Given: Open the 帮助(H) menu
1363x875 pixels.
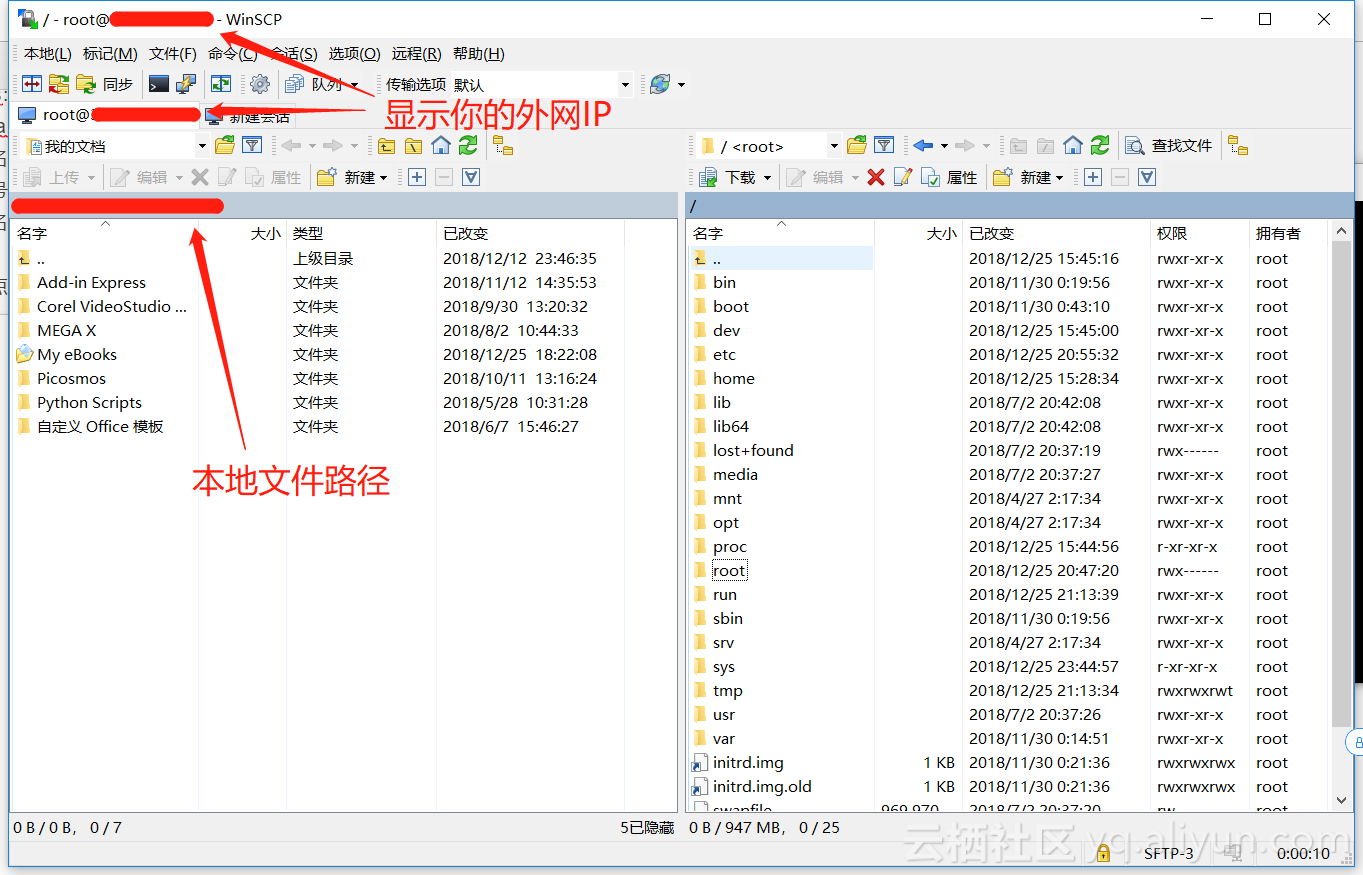Looking at the screenshot, I should [x=478, y=54].
